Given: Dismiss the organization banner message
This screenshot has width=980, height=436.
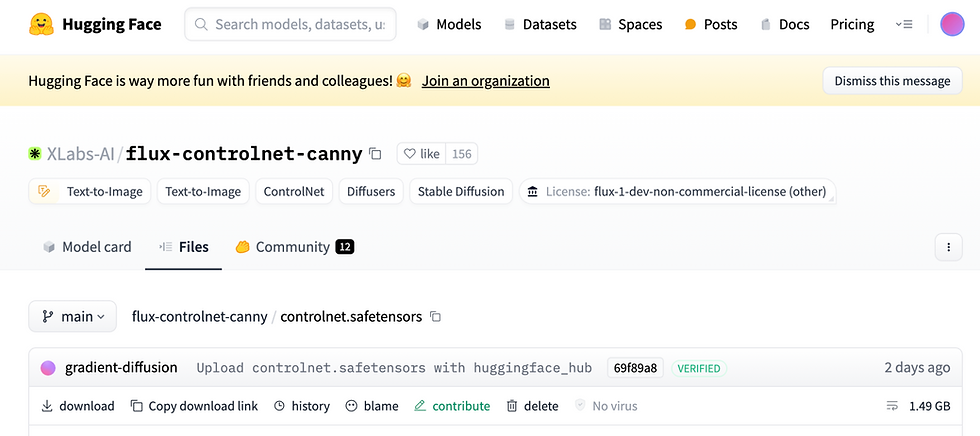Looking at the screenshot, I should 892,81.
